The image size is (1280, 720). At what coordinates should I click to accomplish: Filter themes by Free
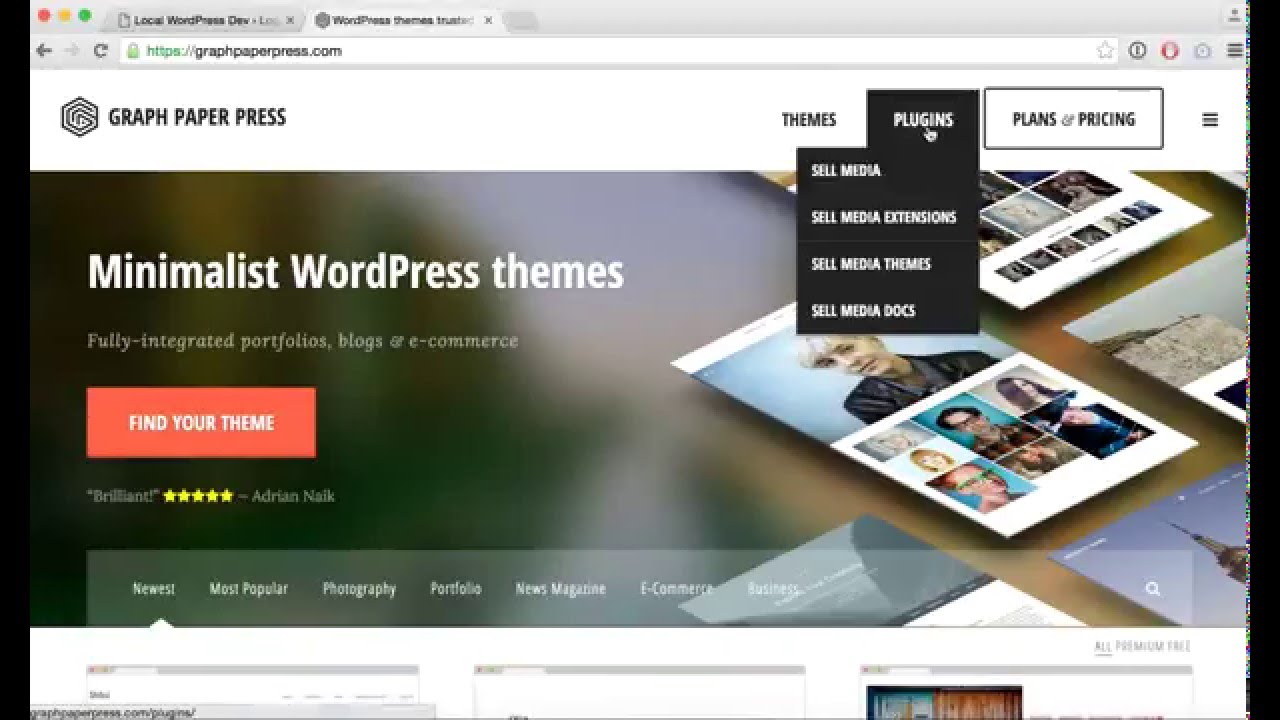tap(1178, 647)
